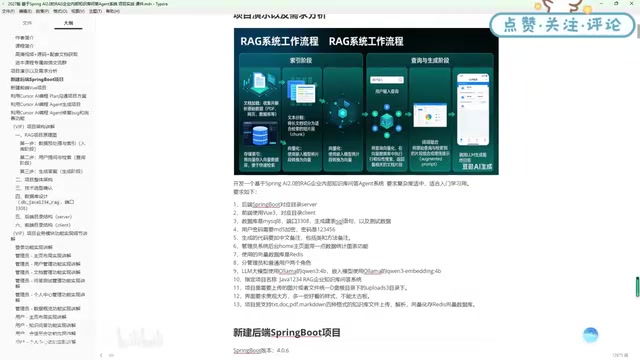640x360 pixels.
Task: Select outline item 登录功能实现讲解
Action: tap(34, 247)
